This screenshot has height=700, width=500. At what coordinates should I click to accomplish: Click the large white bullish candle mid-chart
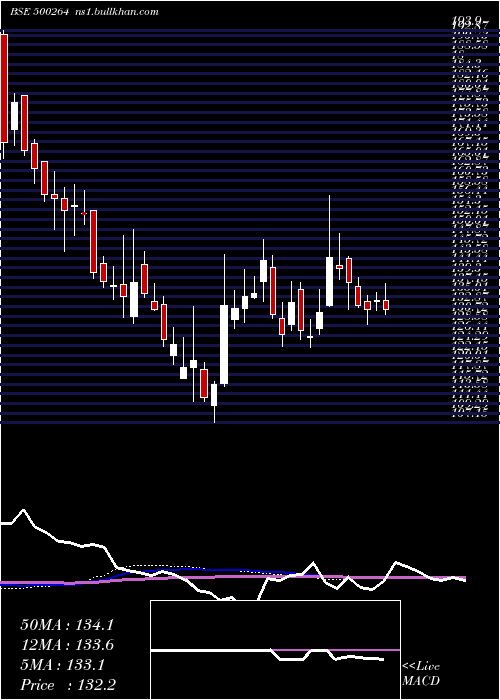[224, 345]
